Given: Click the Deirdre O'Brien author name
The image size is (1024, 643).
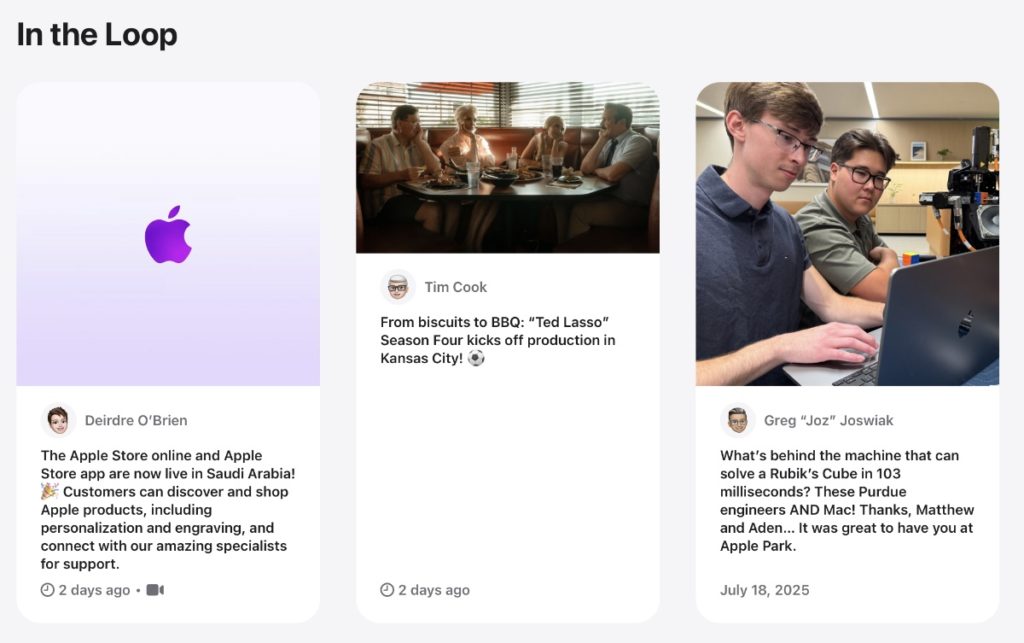Looking at the screenshot, I should pos(136,420).
